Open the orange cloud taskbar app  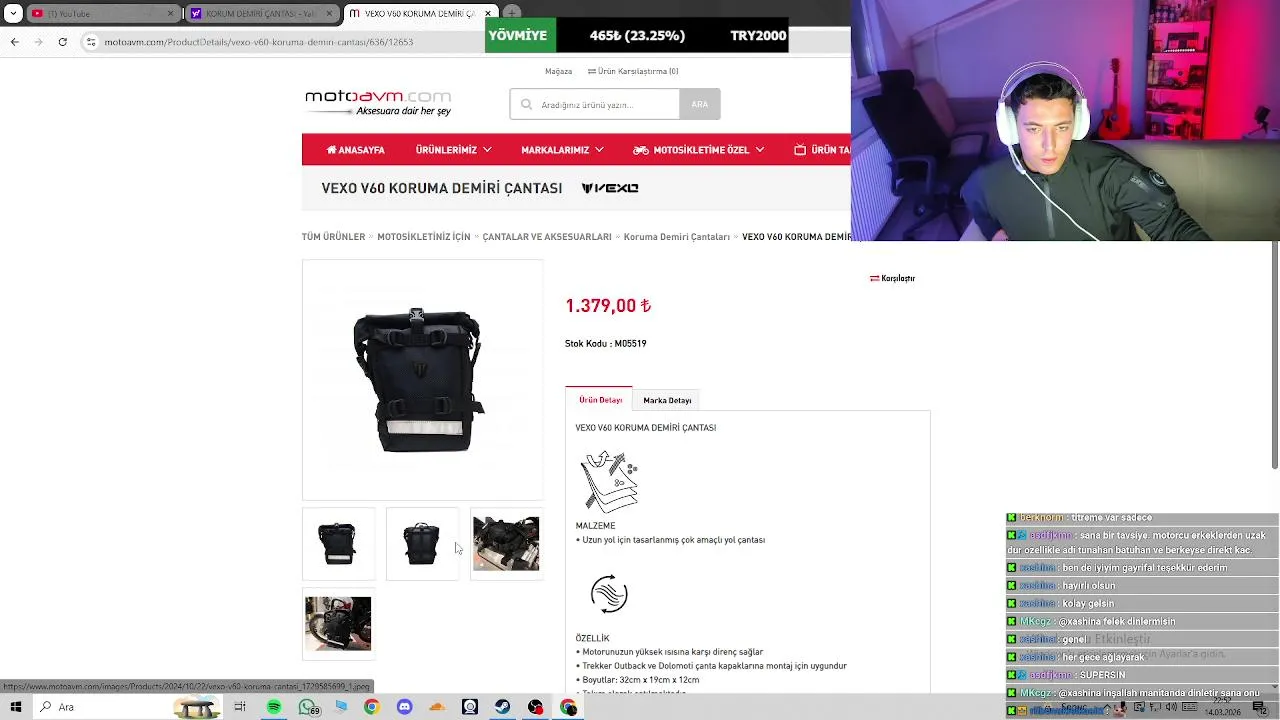pyautogui.click(x=437, y=707)
